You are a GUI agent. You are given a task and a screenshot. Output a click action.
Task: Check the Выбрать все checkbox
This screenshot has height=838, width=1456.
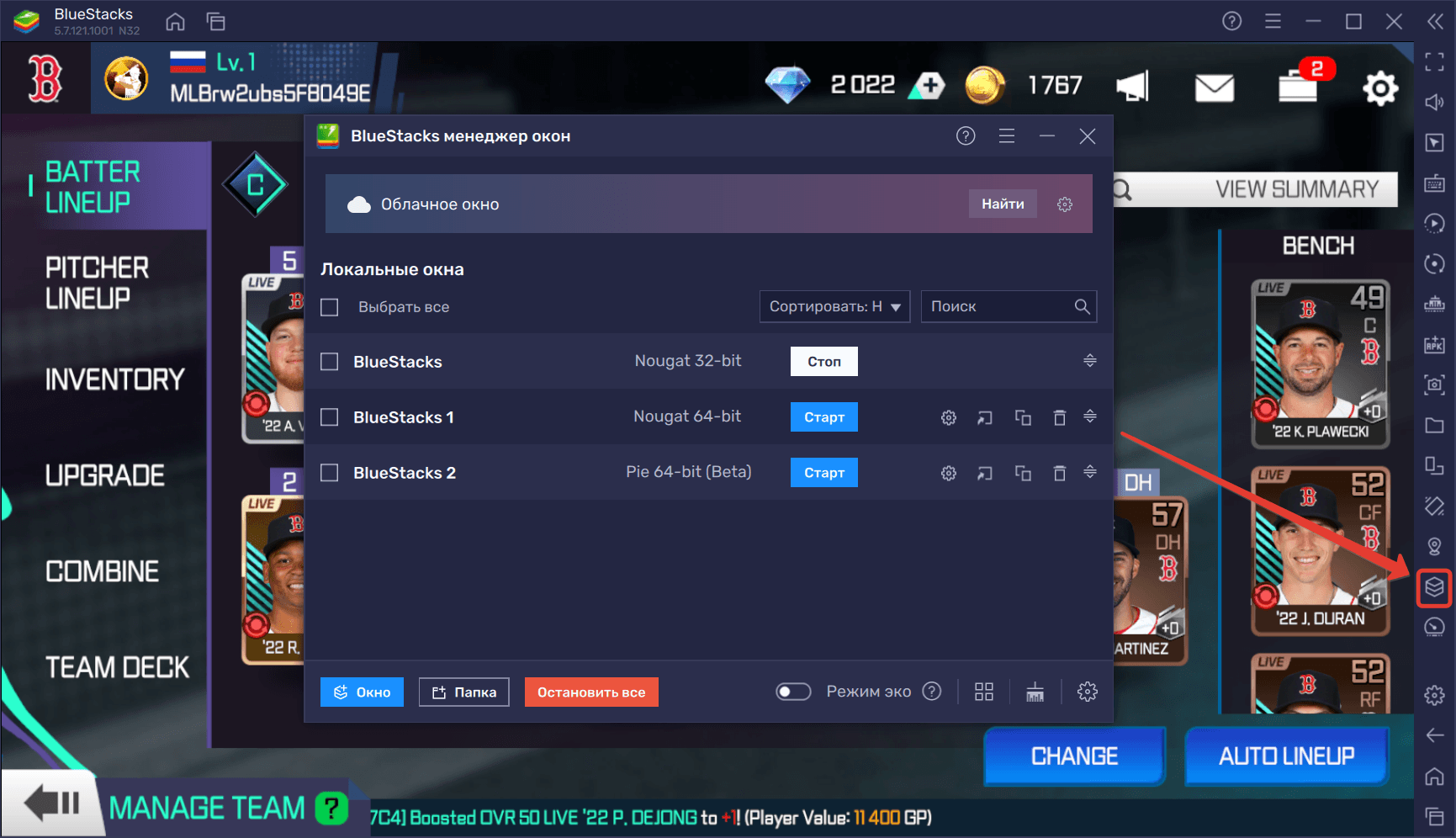(330, 307)
